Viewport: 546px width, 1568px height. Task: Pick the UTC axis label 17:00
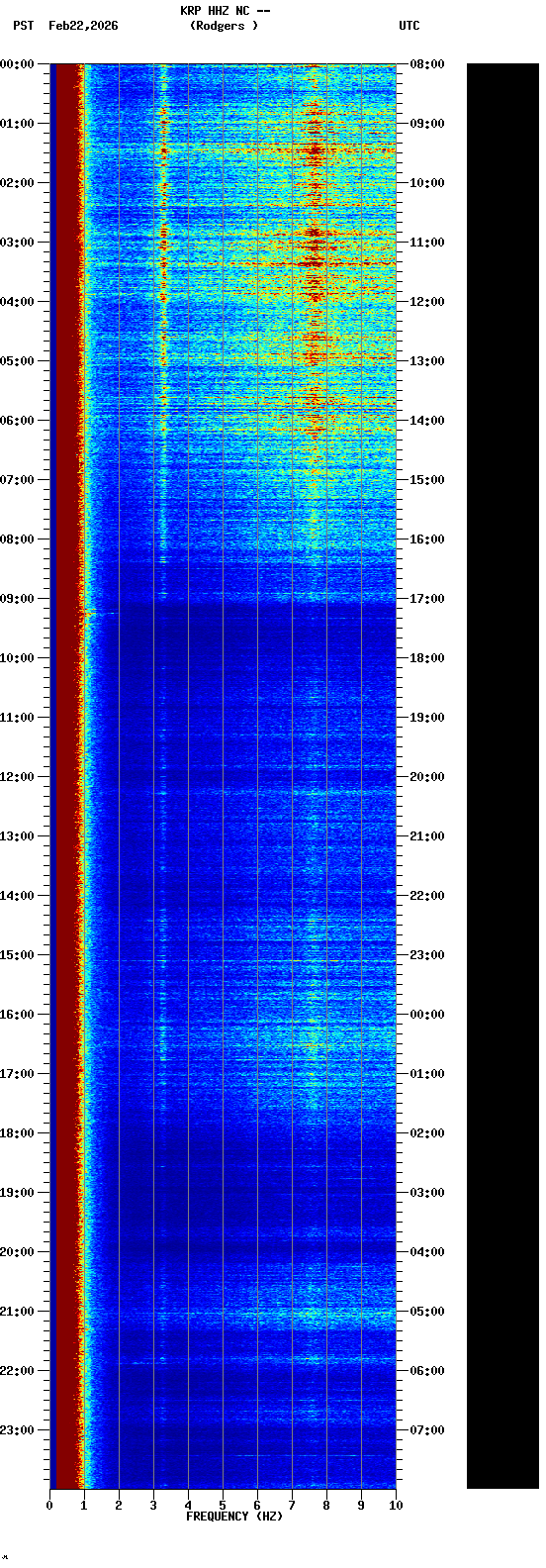click(427, 599)
